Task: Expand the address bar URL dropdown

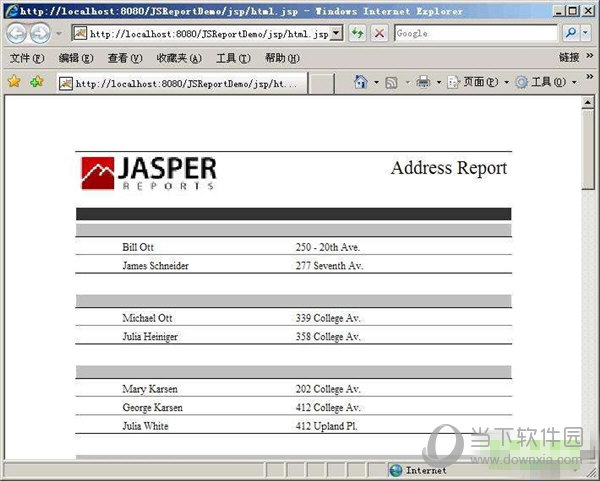Action: [336, 33]
